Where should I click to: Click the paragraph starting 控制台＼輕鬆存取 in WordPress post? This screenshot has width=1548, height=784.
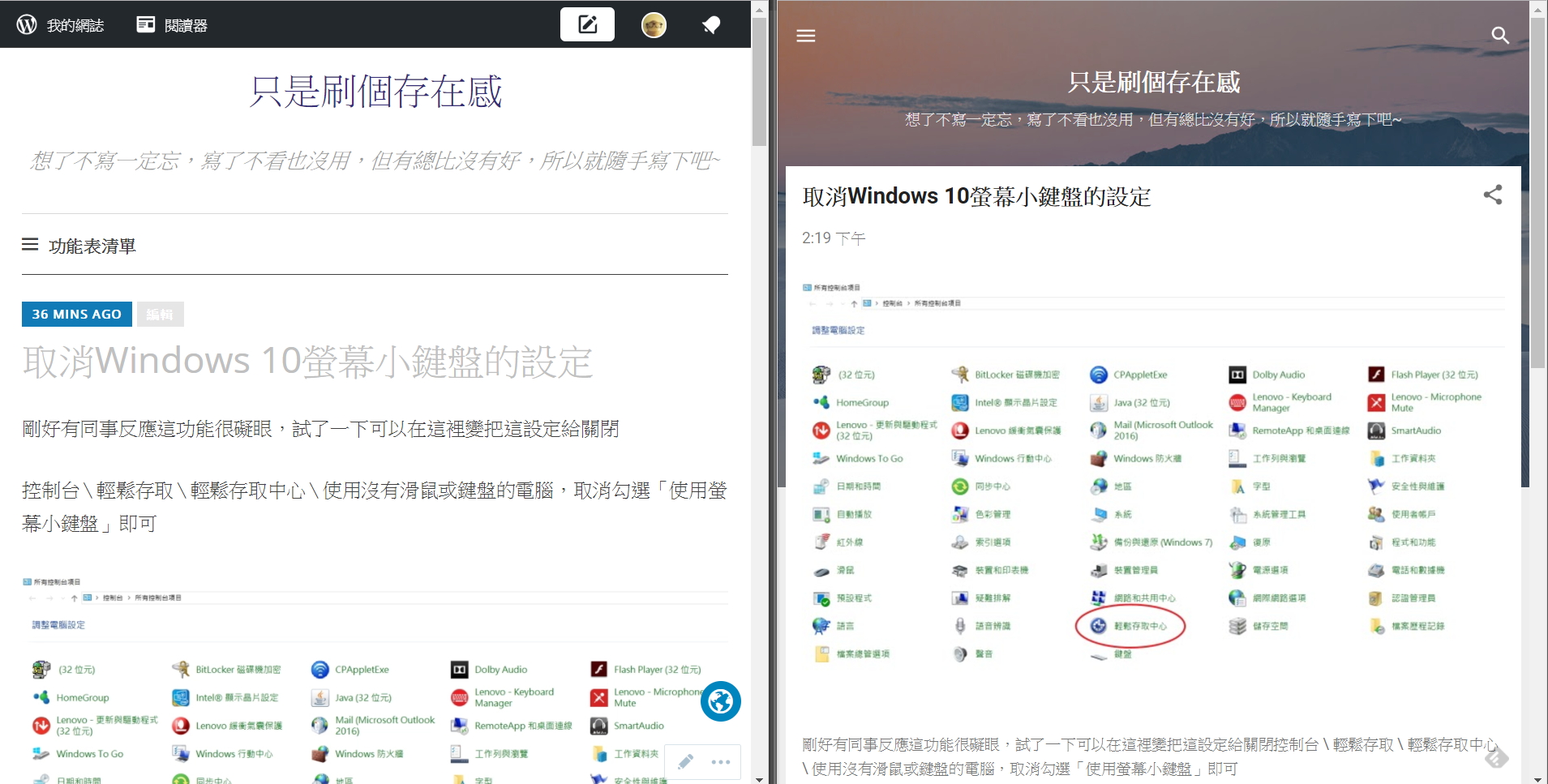(375, 507)
